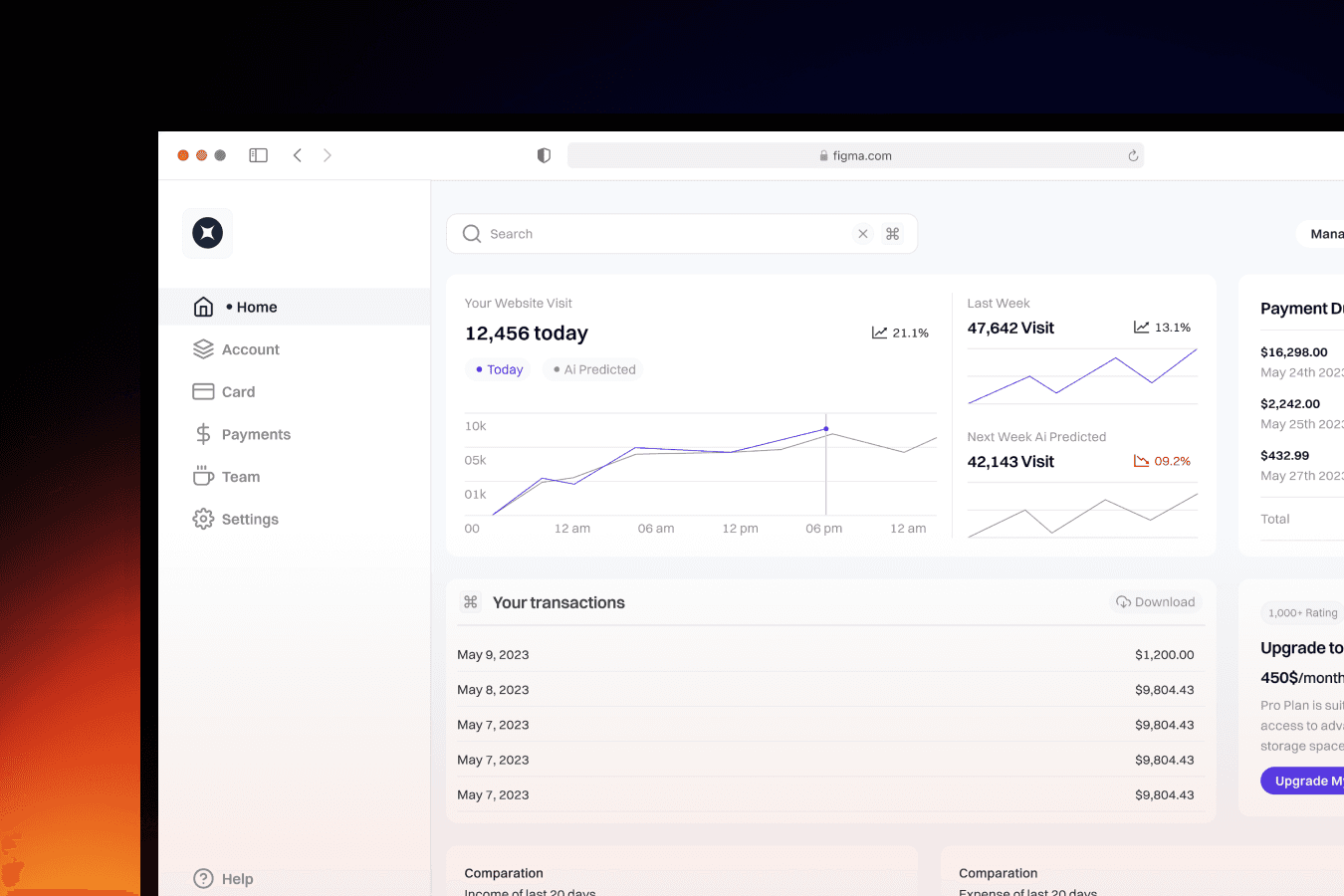
Task: Open the Home menu item
Action: (x=295, y=307)
